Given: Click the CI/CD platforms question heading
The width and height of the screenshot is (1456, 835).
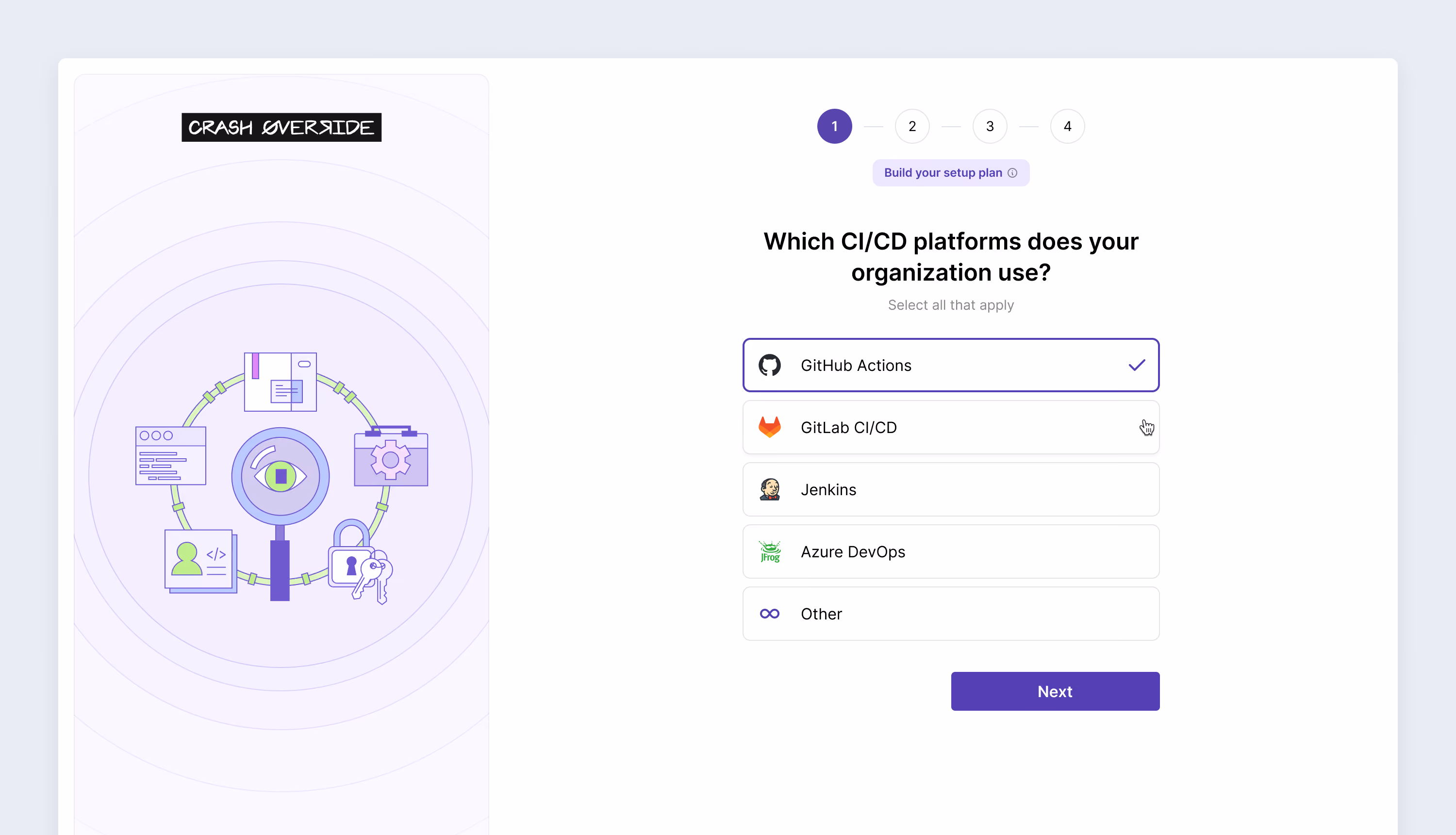Looking at the screenshot, I should 950,256.
